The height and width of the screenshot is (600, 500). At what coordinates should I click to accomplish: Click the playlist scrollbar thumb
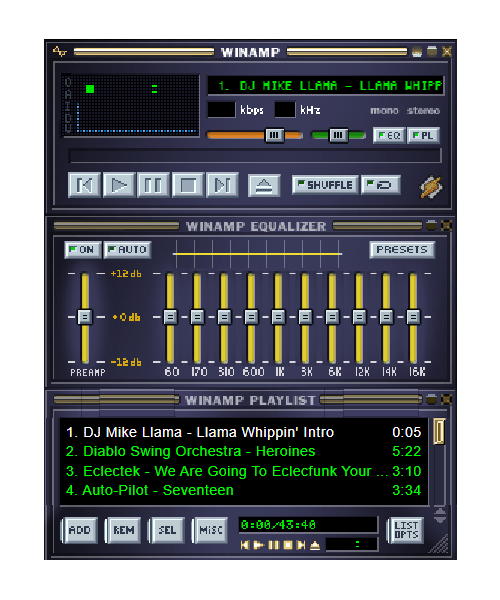pyautogui.click(x=439, y=432)
